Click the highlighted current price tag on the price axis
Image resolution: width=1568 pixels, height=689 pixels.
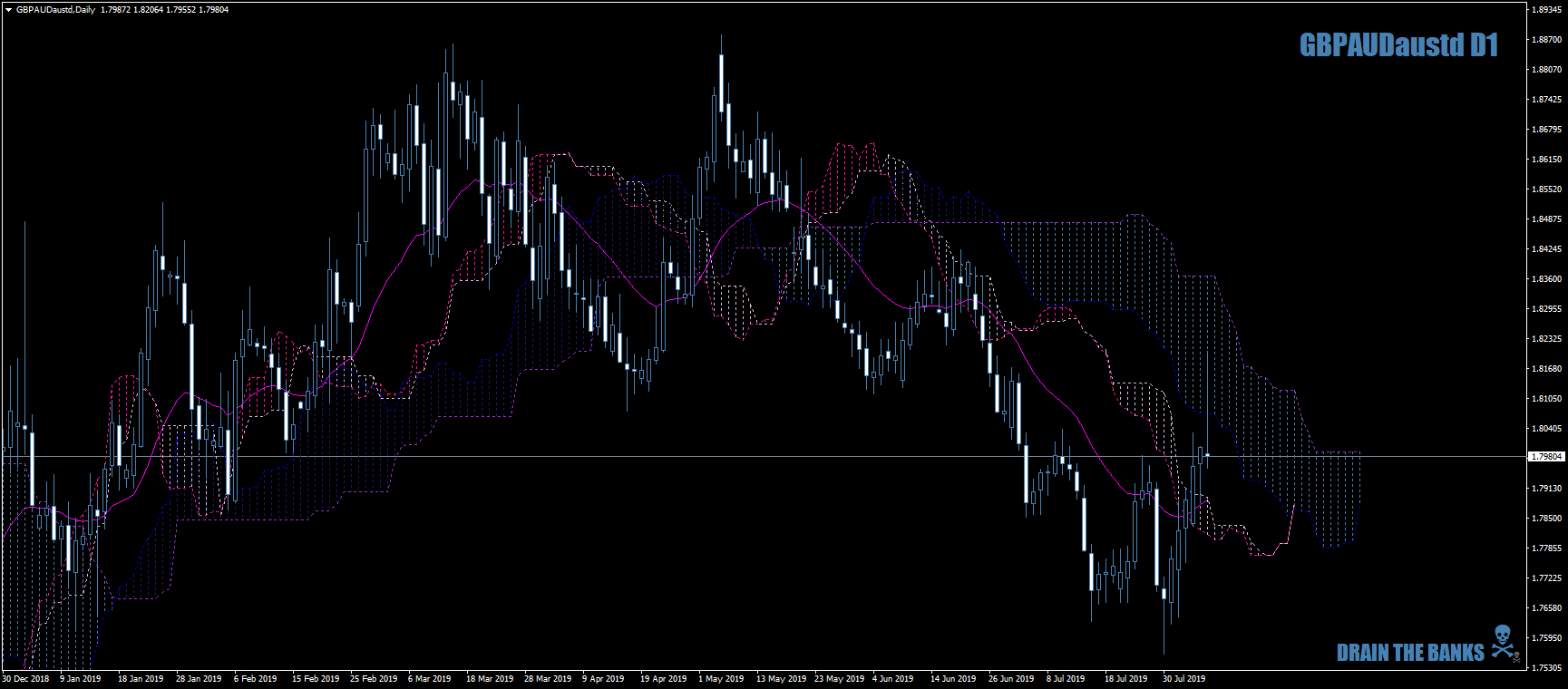tap(1546, 457)
